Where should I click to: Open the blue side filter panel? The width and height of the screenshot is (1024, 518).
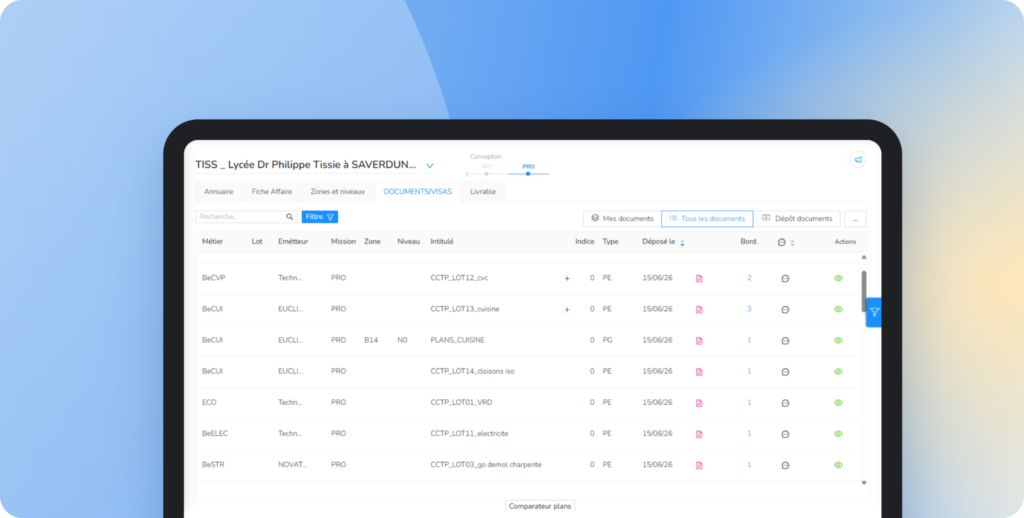(x=874, y=312)
